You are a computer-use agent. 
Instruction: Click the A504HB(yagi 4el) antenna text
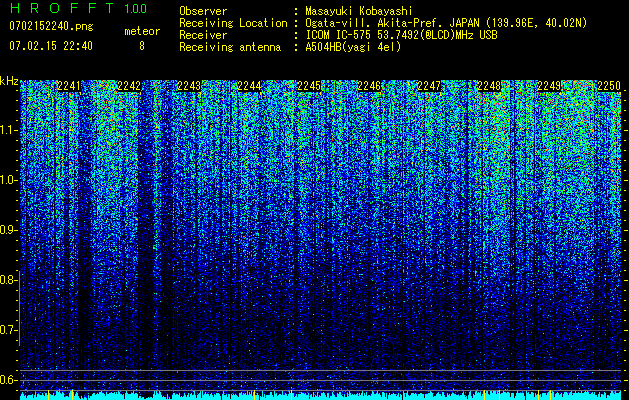[353, 47]
